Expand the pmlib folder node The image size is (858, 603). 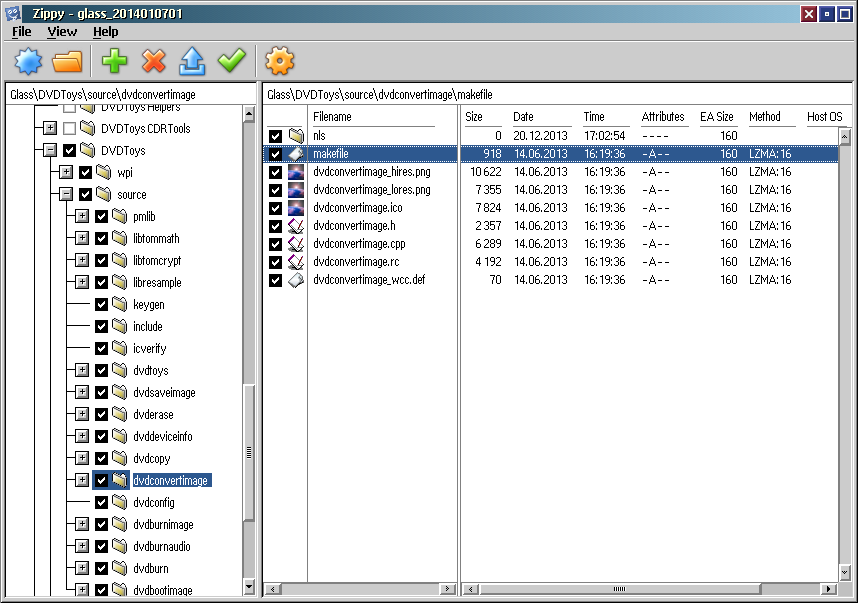point(82,217)
